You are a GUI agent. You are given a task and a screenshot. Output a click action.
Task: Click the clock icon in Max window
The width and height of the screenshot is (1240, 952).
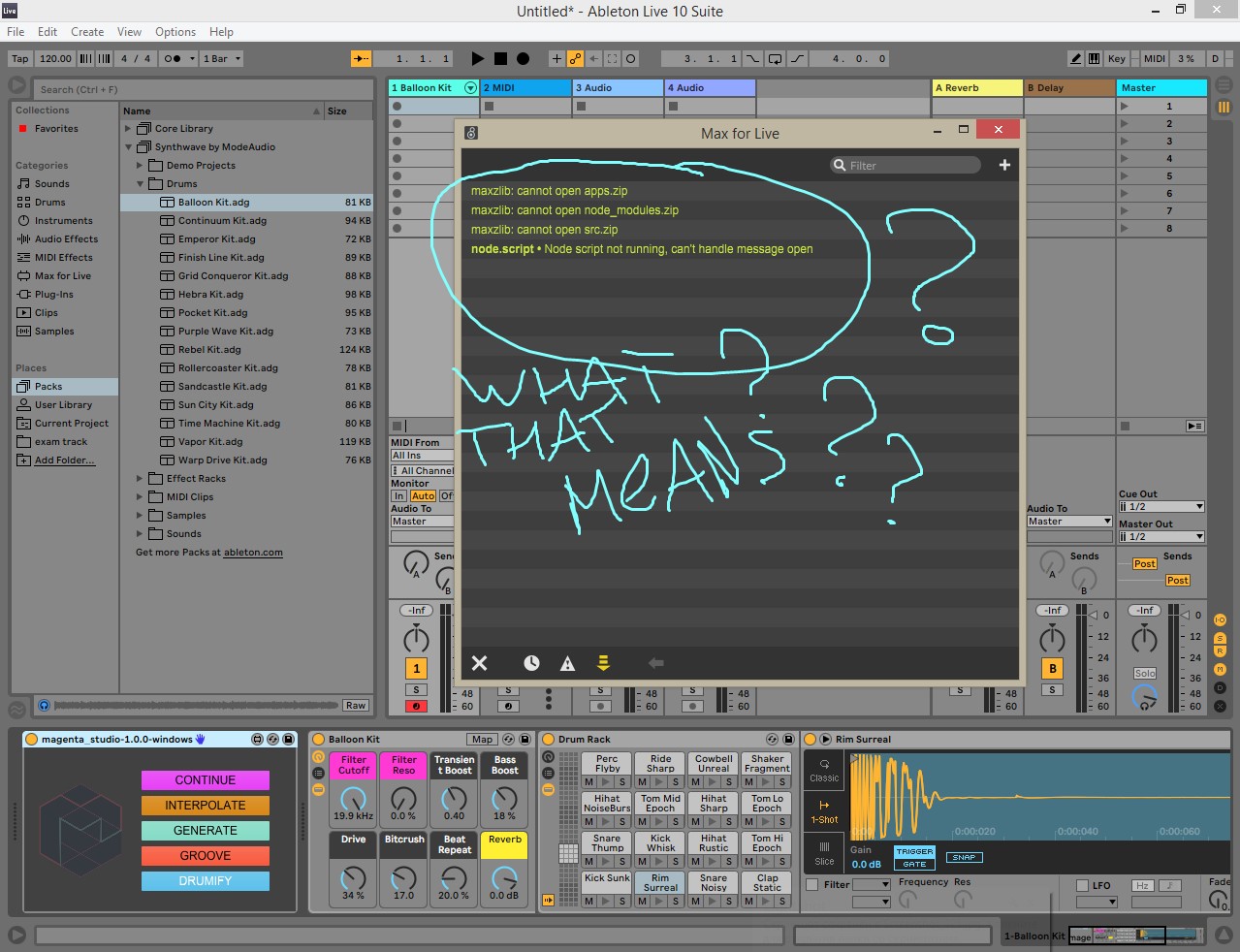(x=531, y=663)
